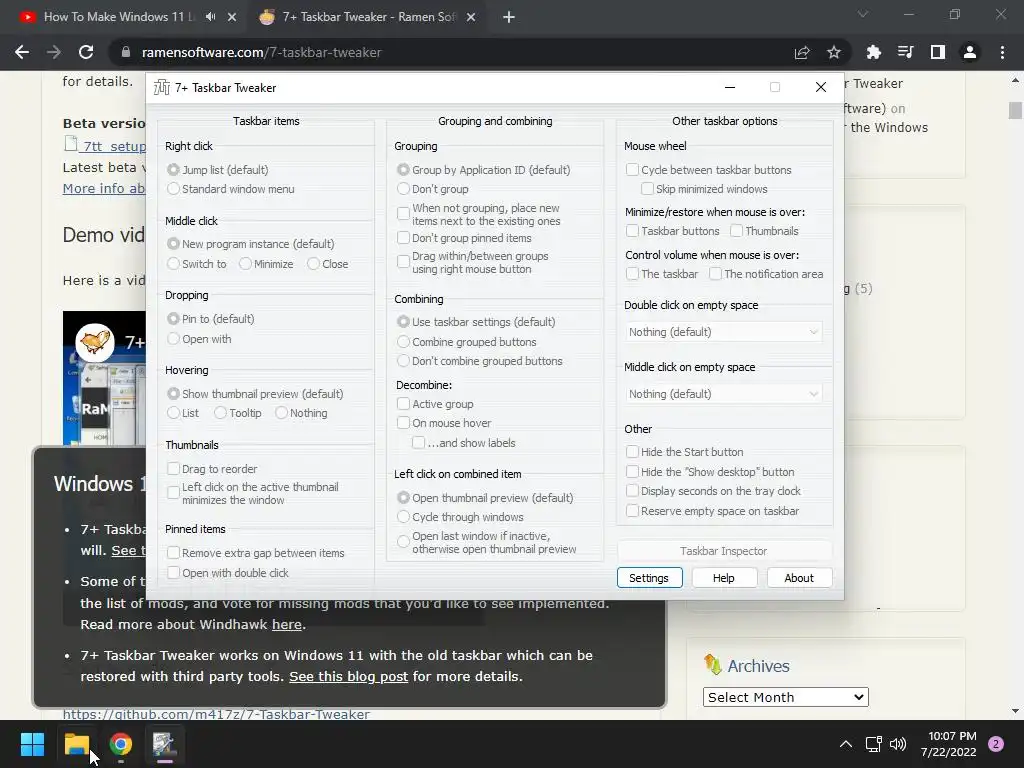Open a new browser tab with plus icon

click(x=509, y=17)
